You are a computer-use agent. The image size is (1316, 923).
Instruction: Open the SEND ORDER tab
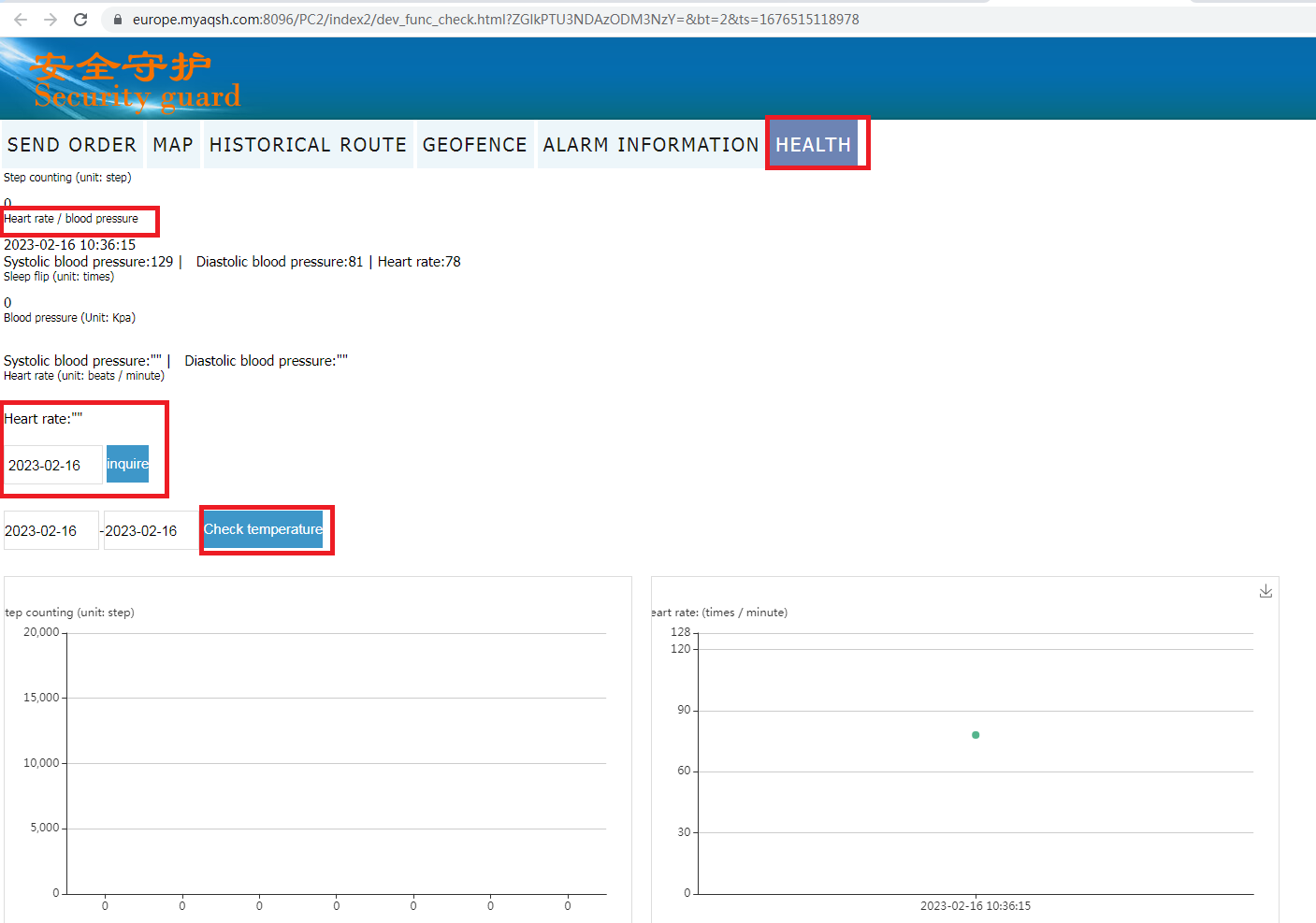(x=72, y=145)
